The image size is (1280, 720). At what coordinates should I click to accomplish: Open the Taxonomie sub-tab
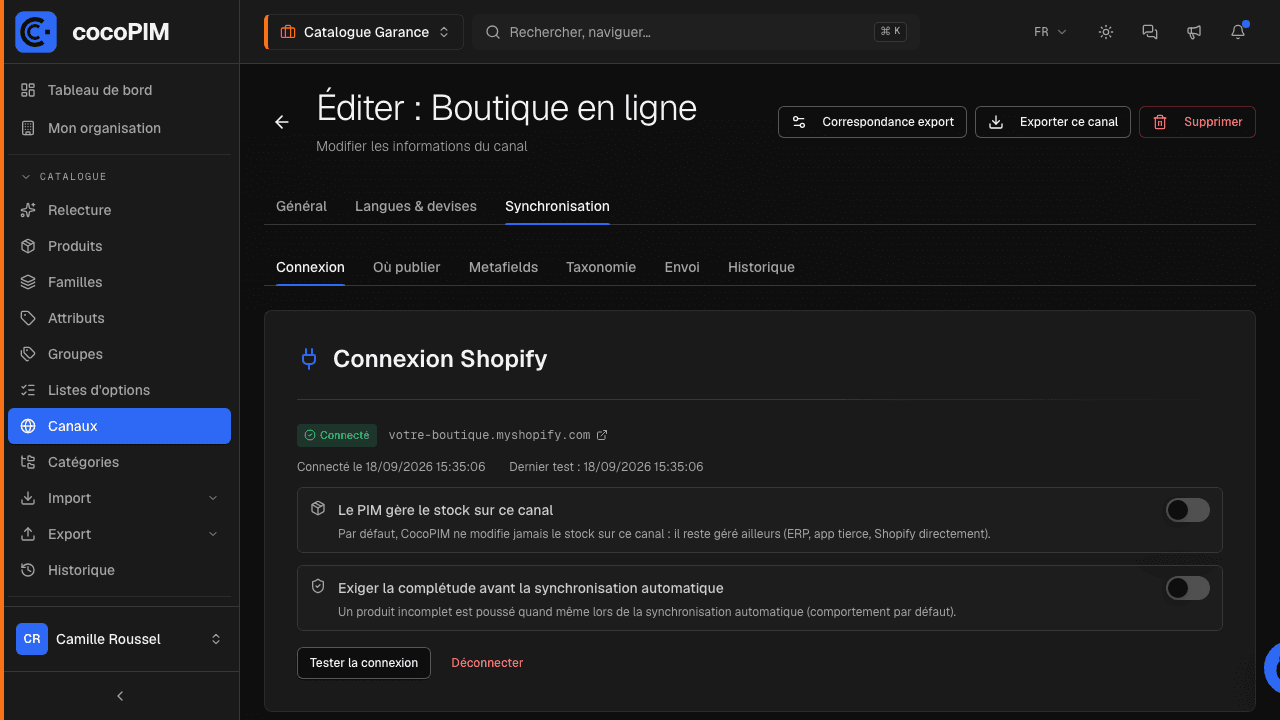(x=601, y=267)
